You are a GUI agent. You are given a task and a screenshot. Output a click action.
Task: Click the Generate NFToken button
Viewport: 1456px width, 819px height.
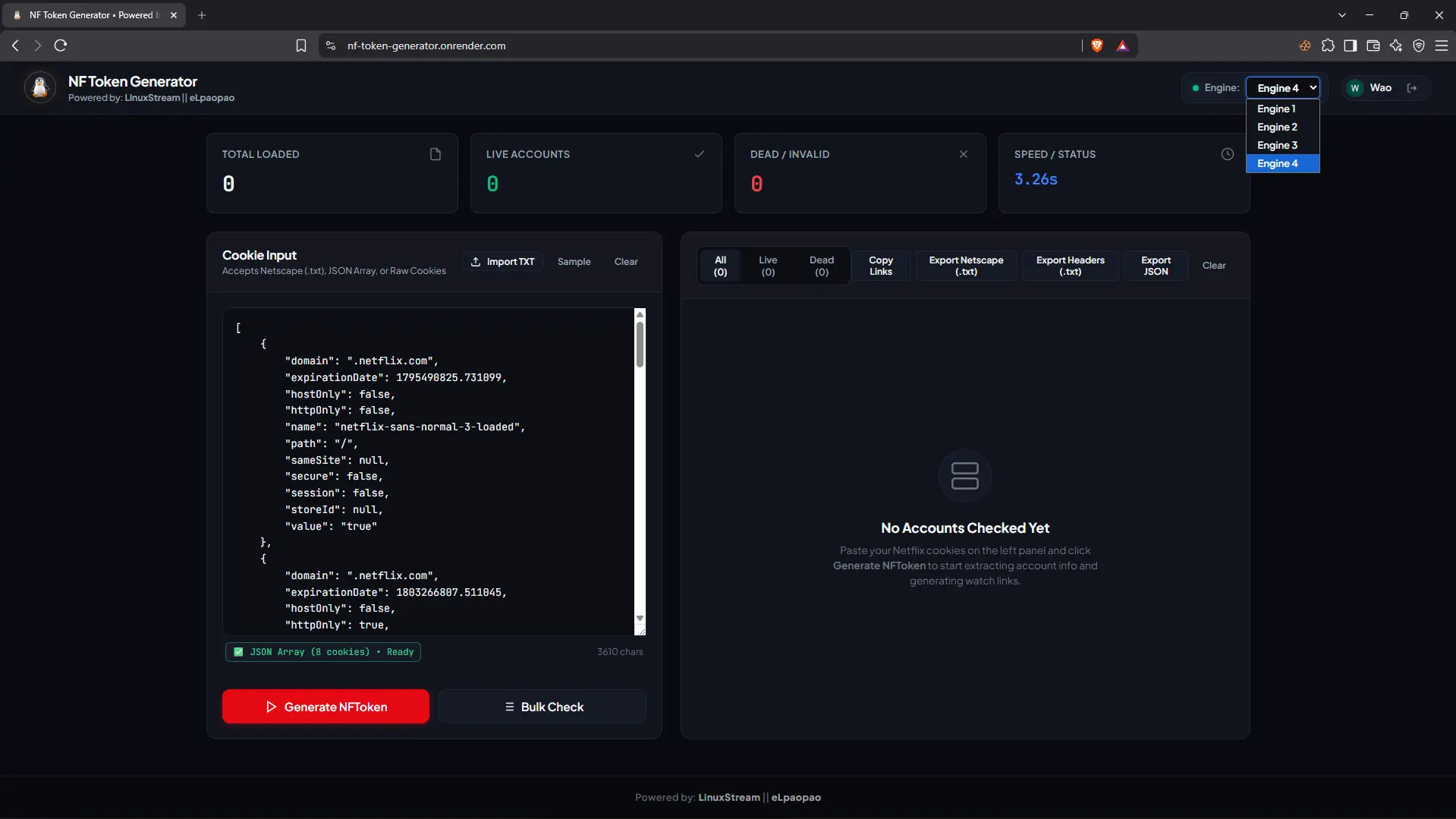point(325,707)
